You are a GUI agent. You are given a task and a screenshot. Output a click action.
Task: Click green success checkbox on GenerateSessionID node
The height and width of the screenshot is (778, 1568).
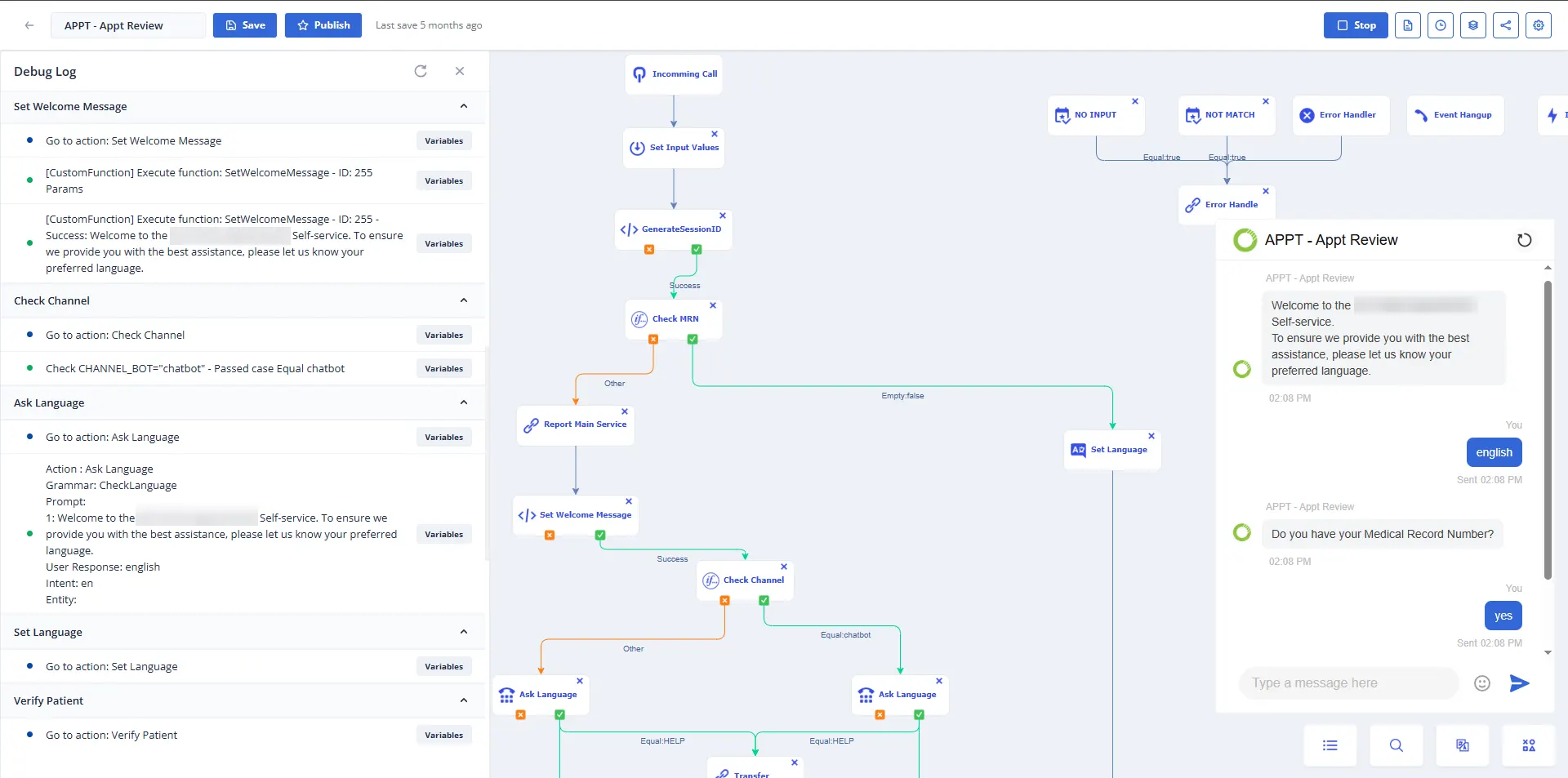(x=697, y=250)
